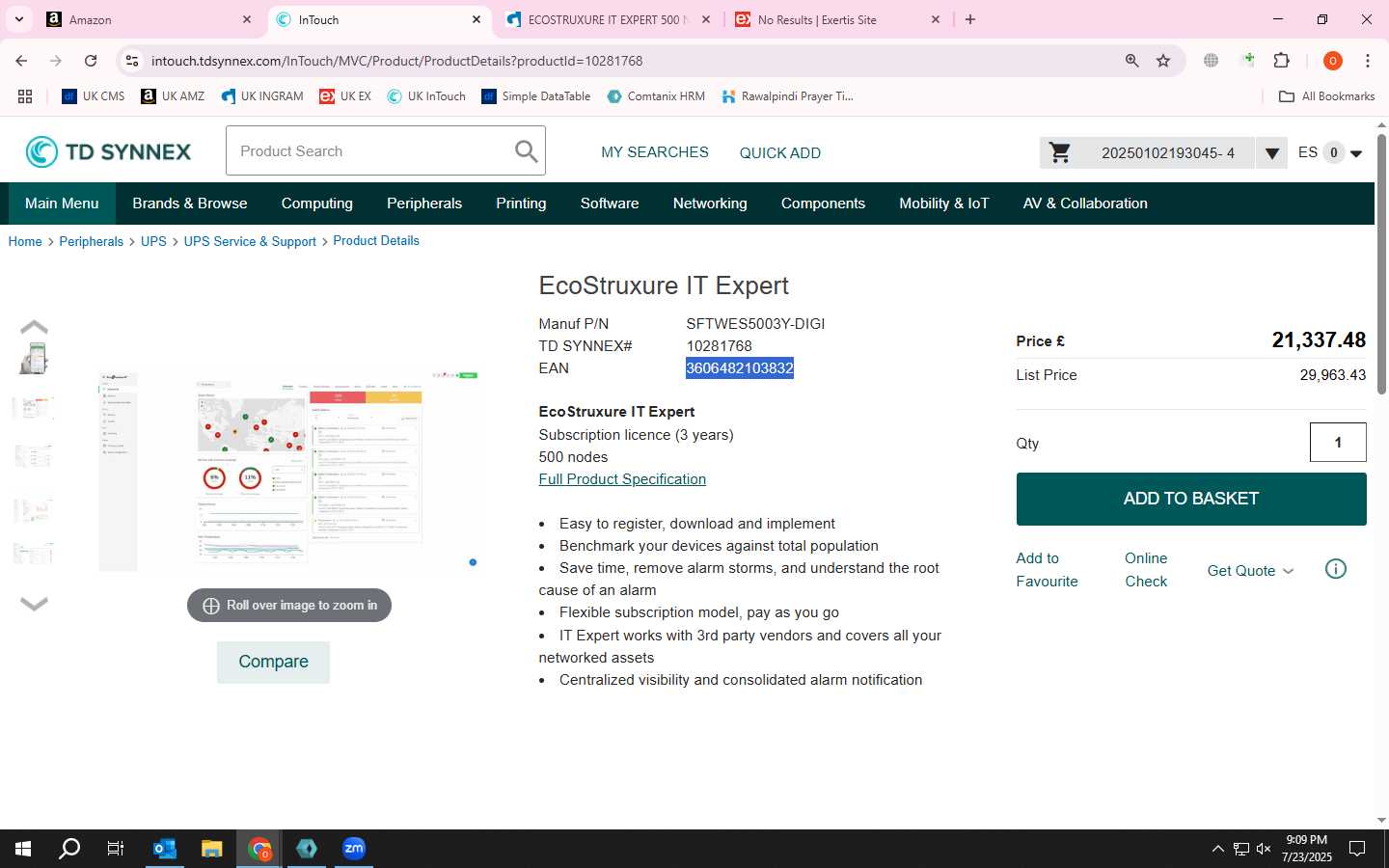Open the UK EX bookmark

coord(345,96)
